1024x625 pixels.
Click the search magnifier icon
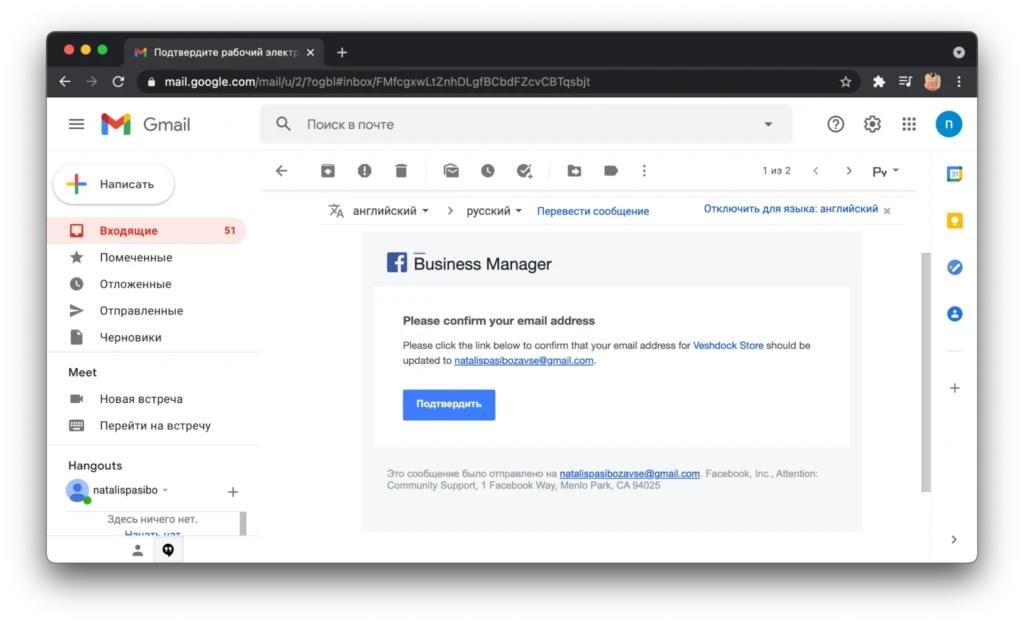point(283,124)
